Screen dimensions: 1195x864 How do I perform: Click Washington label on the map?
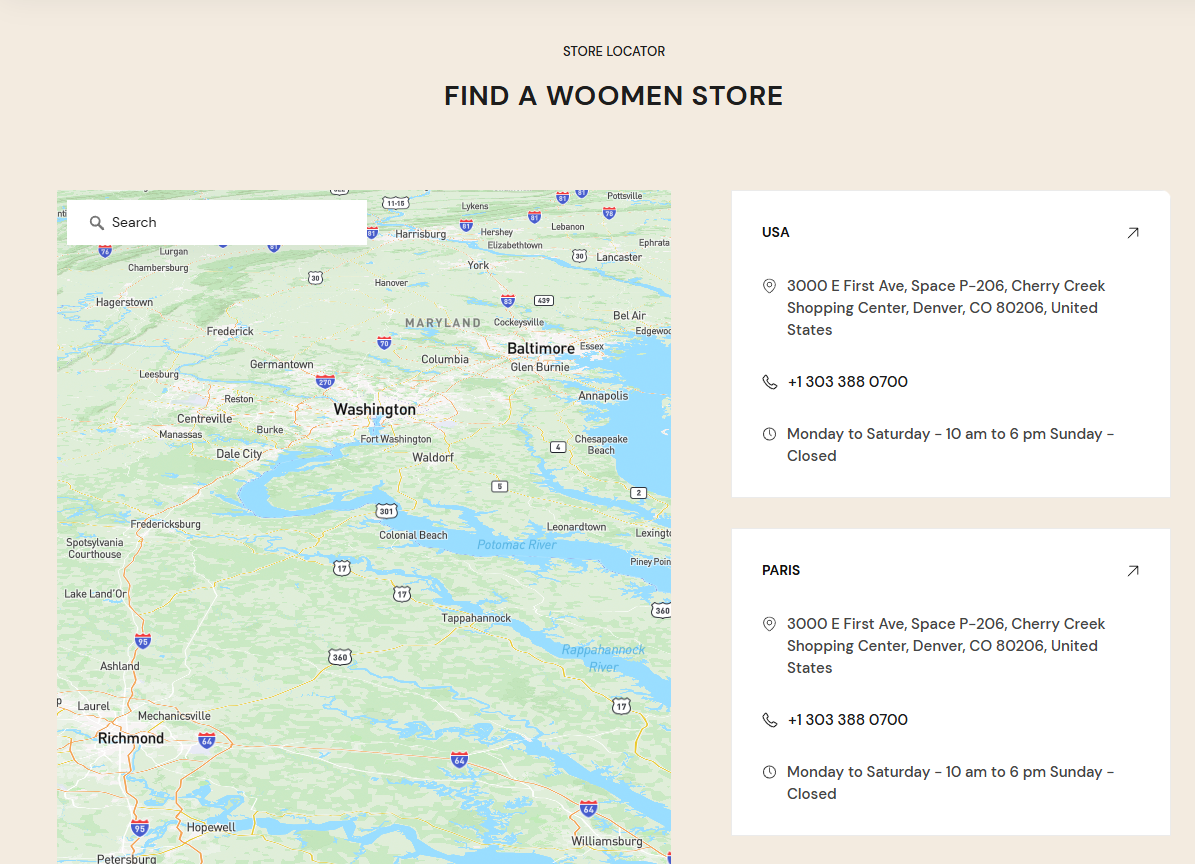(374, 410)
